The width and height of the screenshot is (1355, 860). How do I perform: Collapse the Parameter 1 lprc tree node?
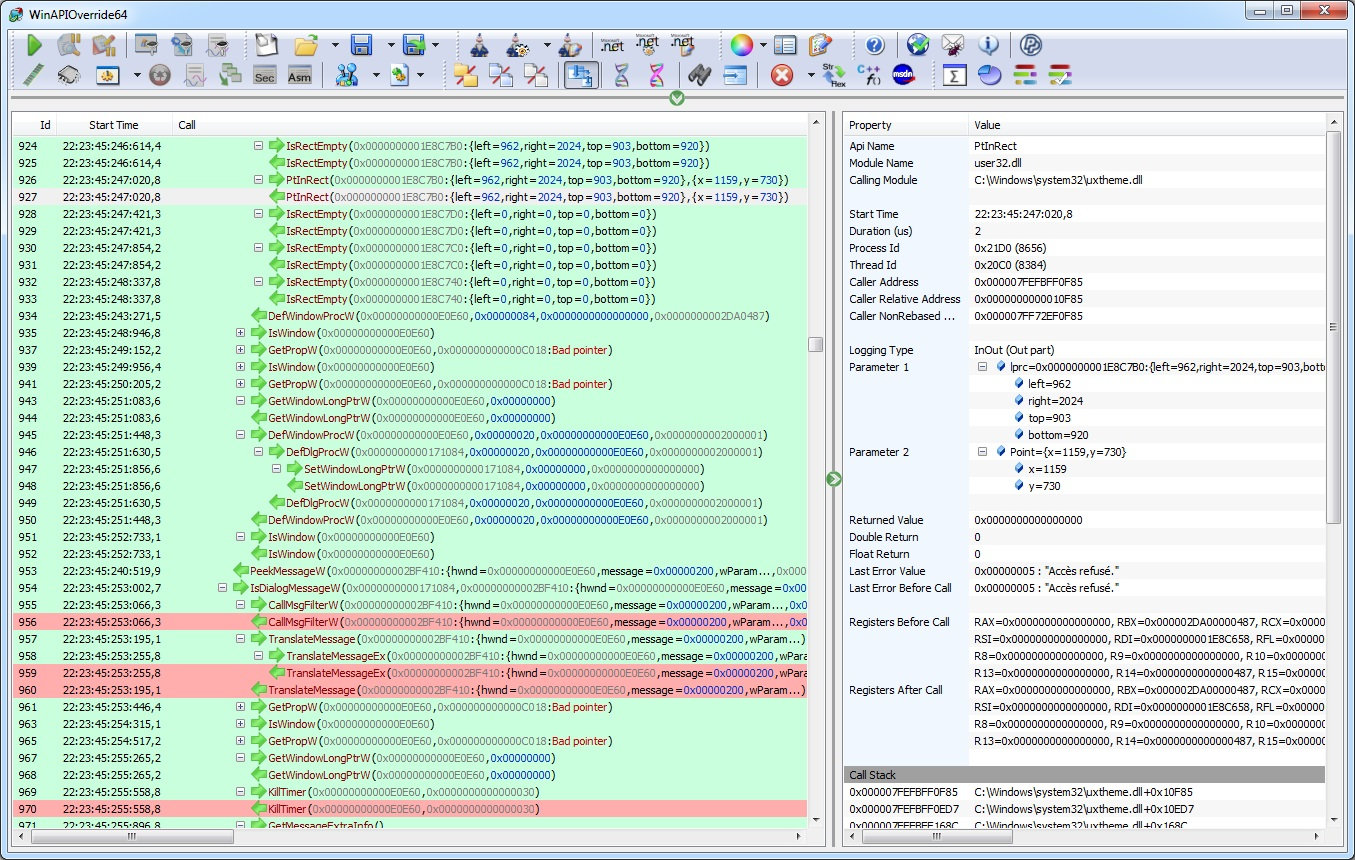click(984, 367)
